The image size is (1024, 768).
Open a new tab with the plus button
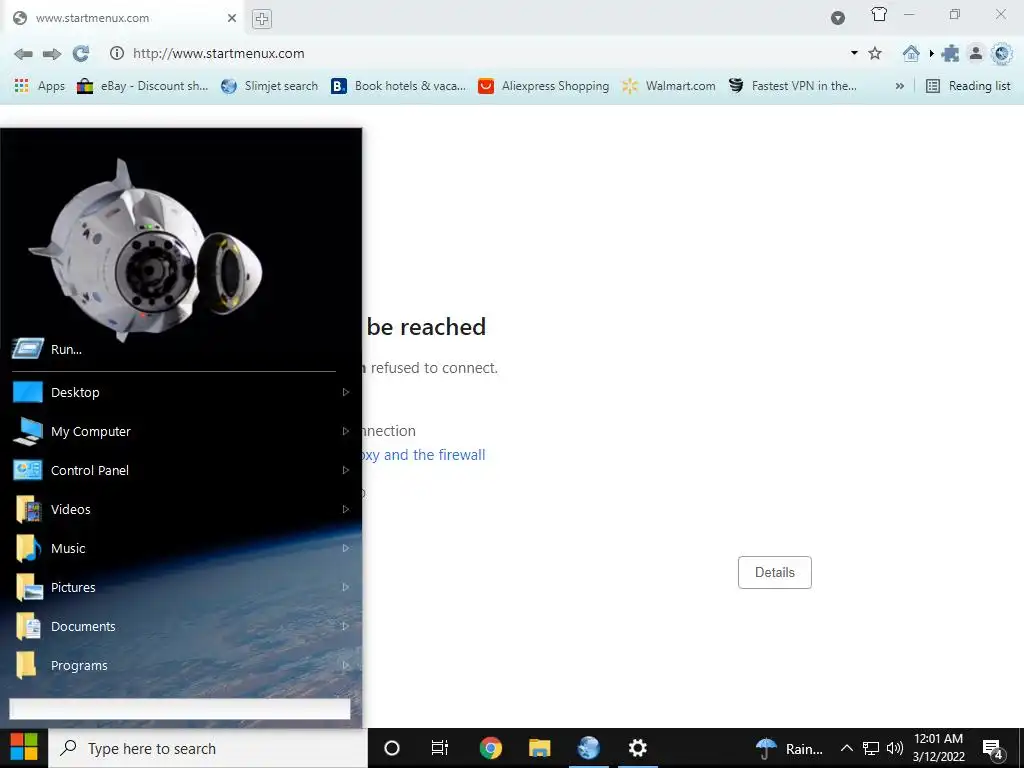[x=262, y=19]
